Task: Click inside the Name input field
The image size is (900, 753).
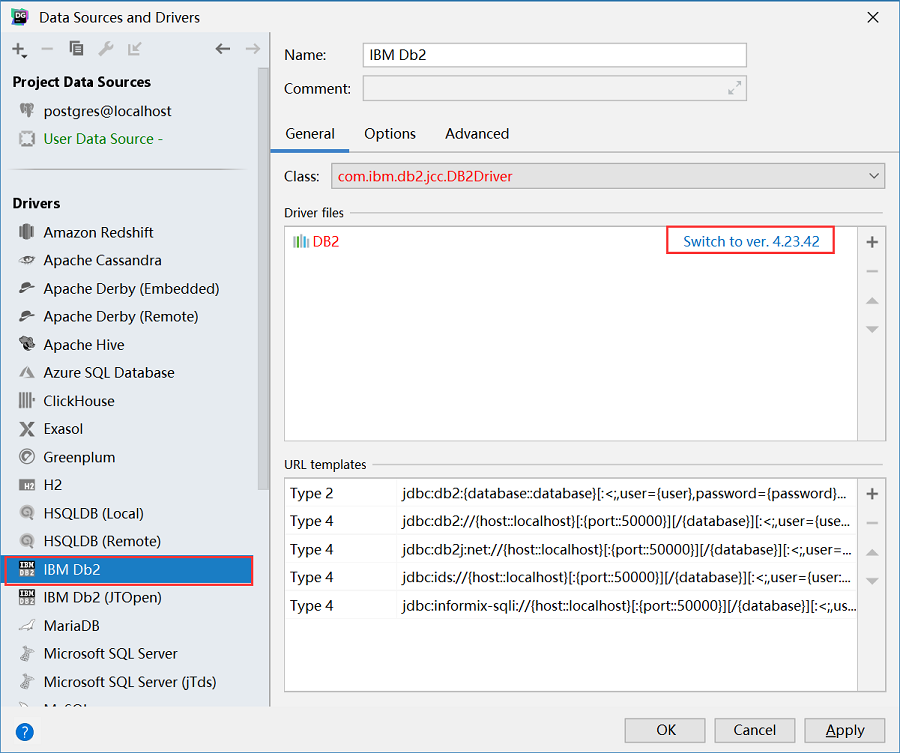Action: coord(553,55)
